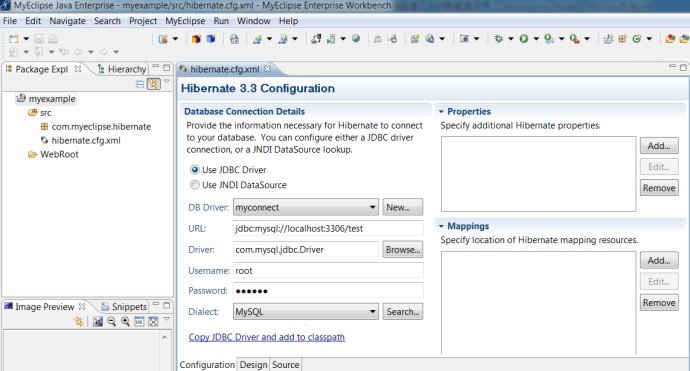
Task: Click Browse... button for Driver
Action: click(403, 250)
